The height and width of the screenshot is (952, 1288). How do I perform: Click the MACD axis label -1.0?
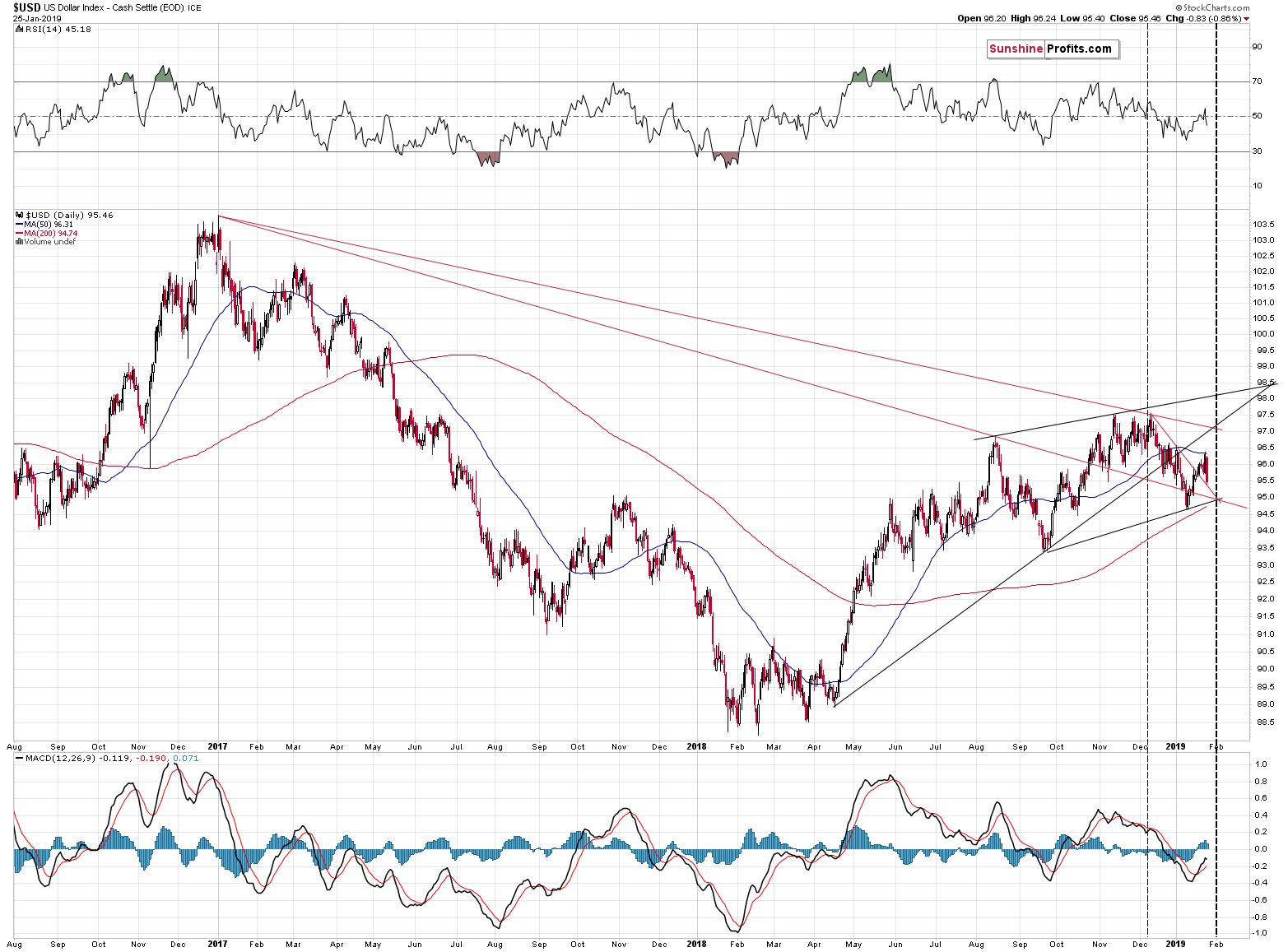1260,933
